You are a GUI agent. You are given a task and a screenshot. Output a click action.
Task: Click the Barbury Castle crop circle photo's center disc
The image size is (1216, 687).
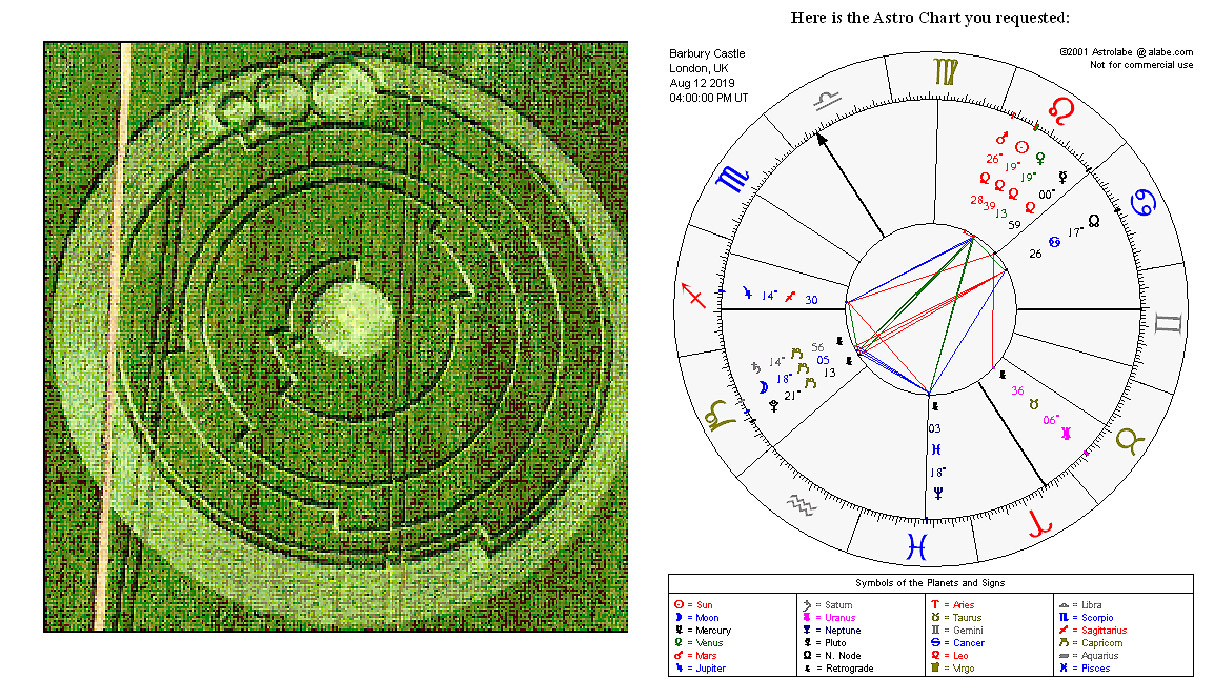pyautogui.click(x=352, y=318)
